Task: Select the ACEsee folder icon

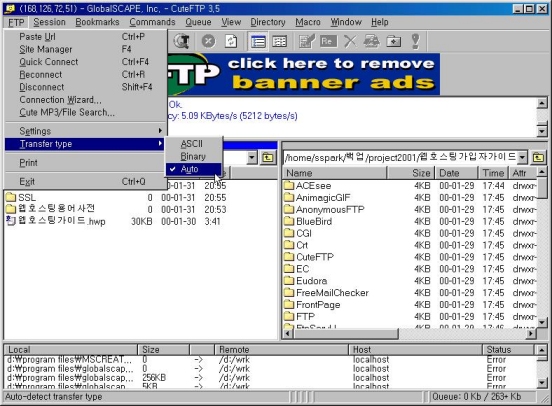Action: click(x=289, y=186)
